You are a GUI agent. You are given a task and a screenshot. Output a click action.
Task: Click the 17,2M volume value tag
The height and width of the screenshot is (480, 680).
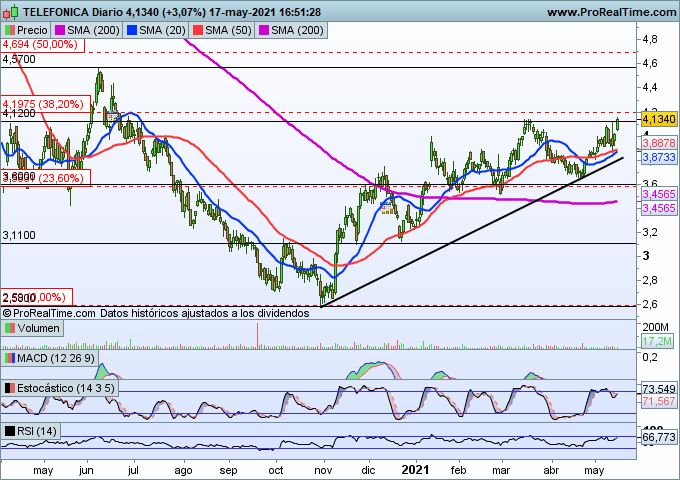[657, 341]
